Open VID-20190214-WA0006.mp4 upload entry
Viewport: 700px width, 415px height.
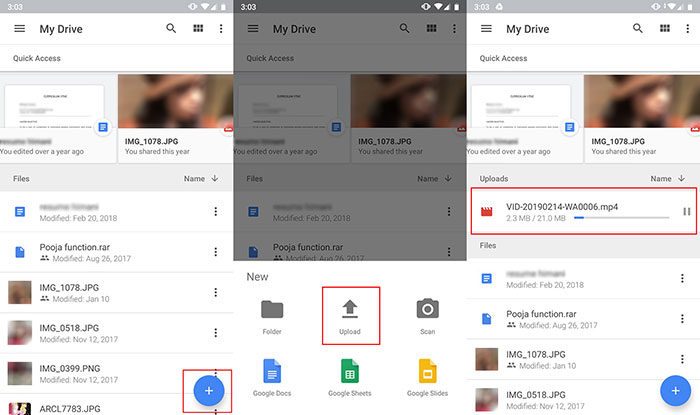(584, 211)
